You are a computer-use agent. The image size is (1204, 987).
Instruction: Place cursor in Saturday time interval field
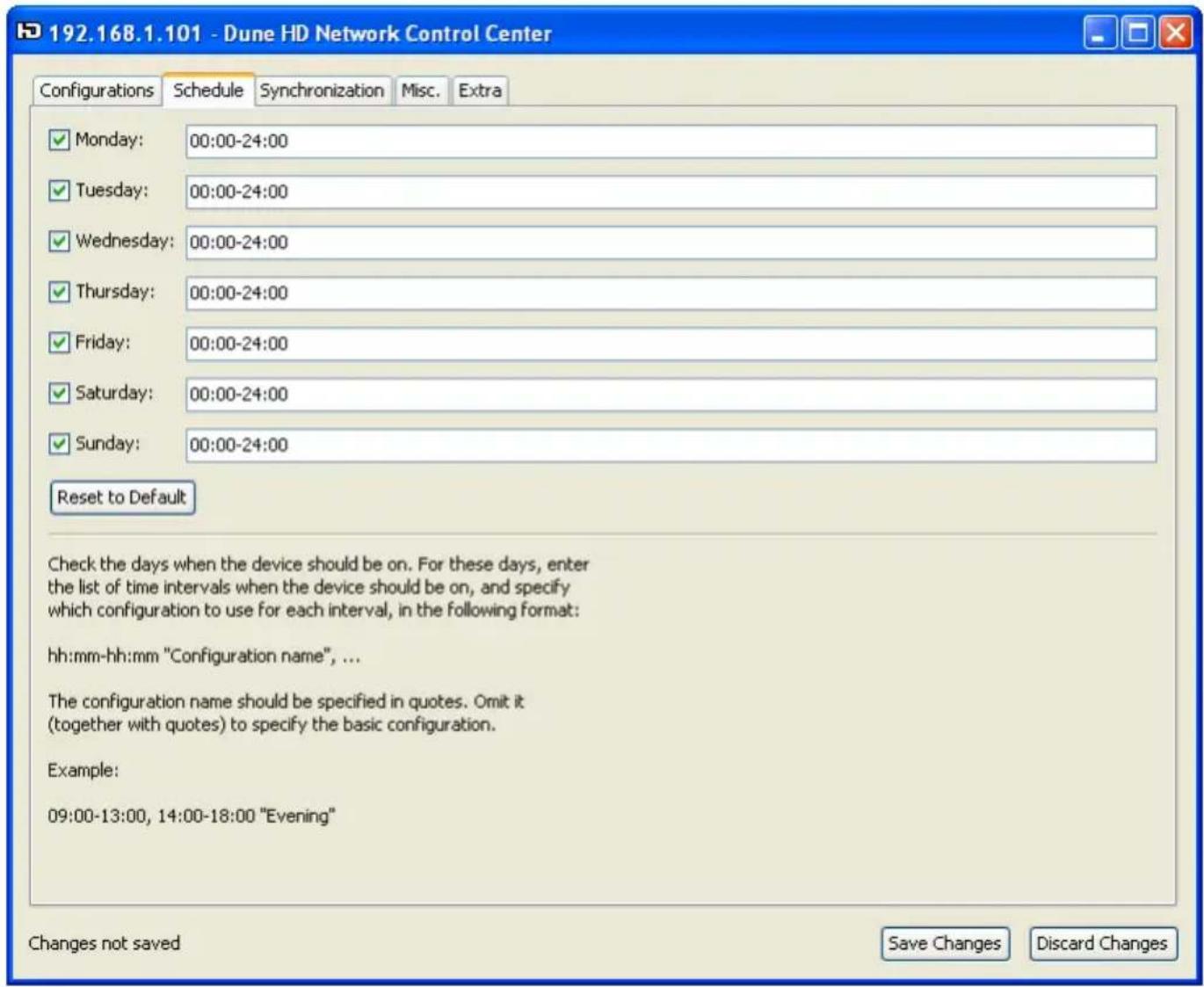pyautogui.click(x=671, y=395)
